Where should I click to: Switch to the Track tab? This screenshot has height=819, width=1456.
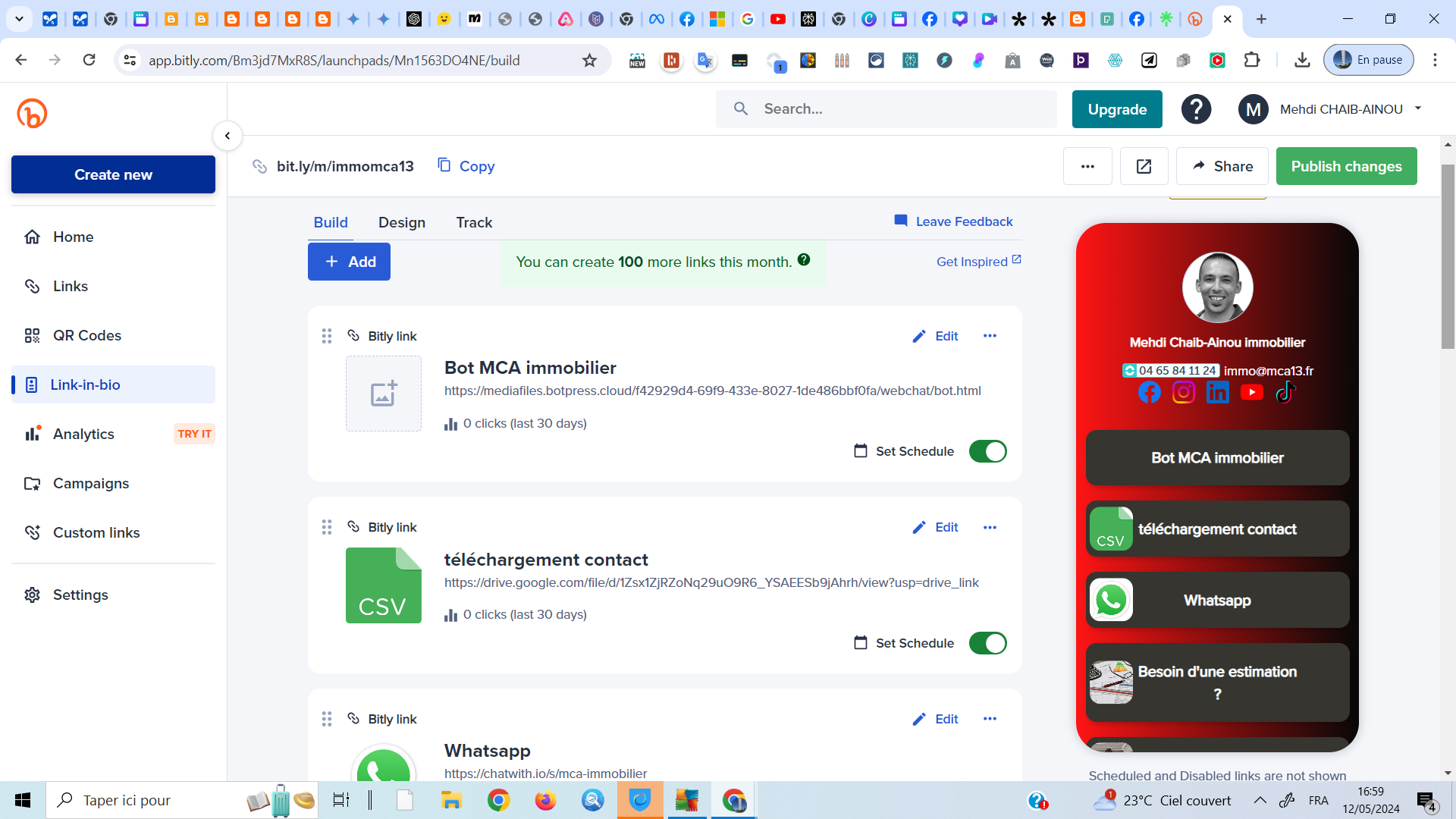point(474,222)
